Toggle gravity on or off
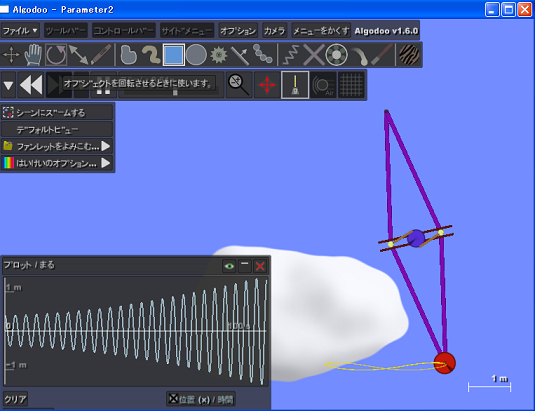The width and height of the screenshot is (535, 411). [295, 85]
